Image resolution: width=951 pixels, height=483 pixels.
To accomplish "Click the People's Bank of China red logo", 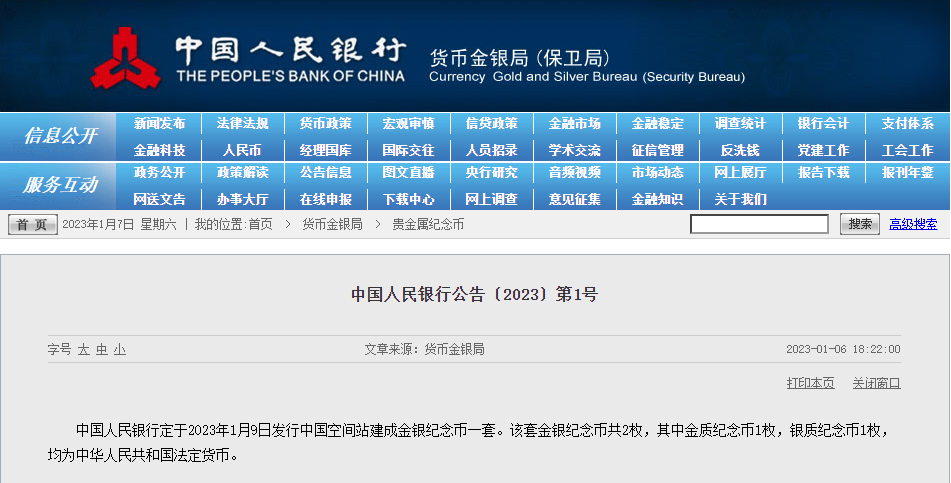I will click(126, 58).
